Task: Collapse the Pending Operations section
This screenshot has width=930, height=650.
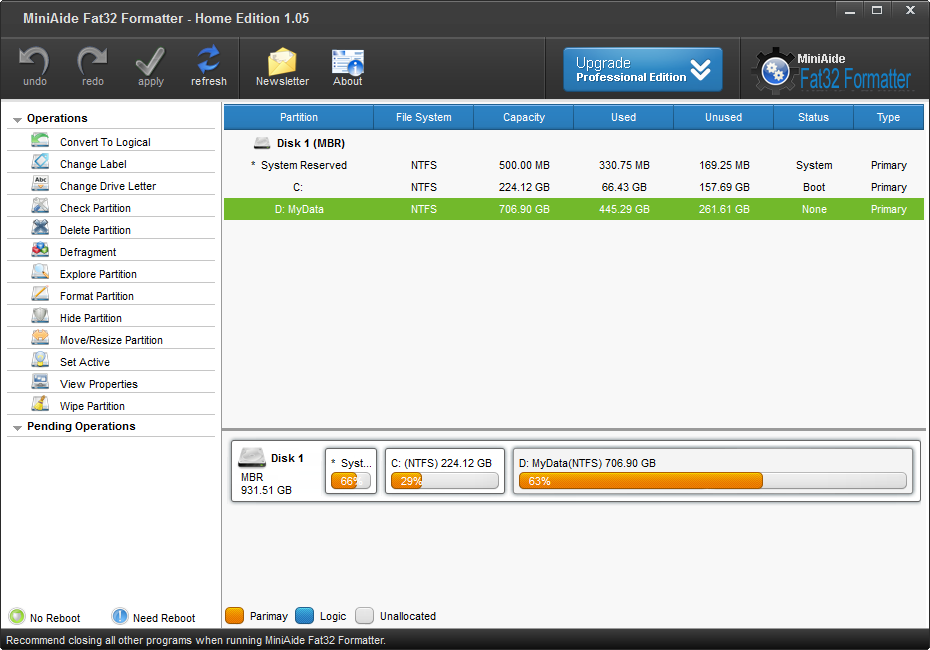Action: [17, 427]
